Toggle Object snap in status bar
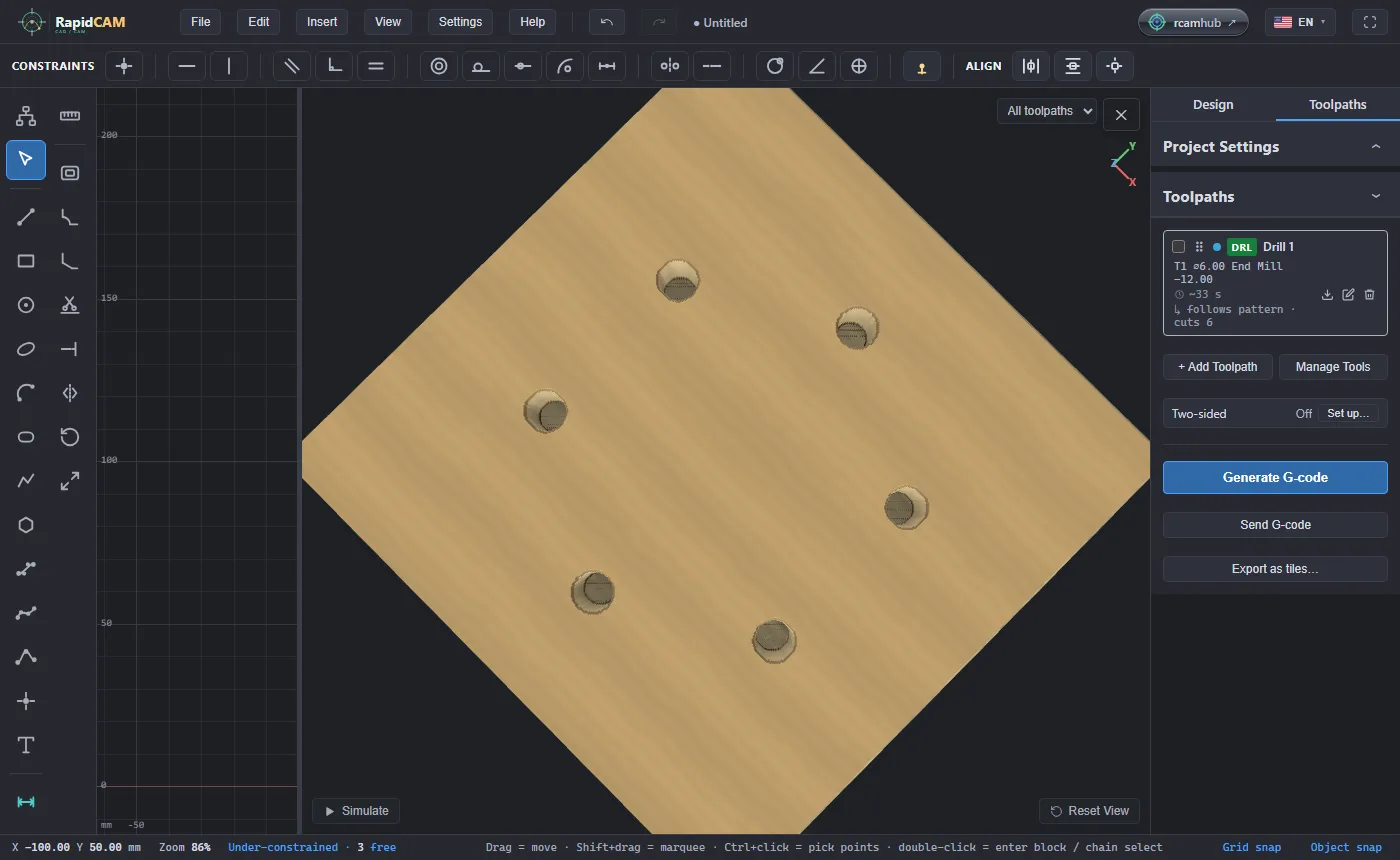 point(1346,847)
